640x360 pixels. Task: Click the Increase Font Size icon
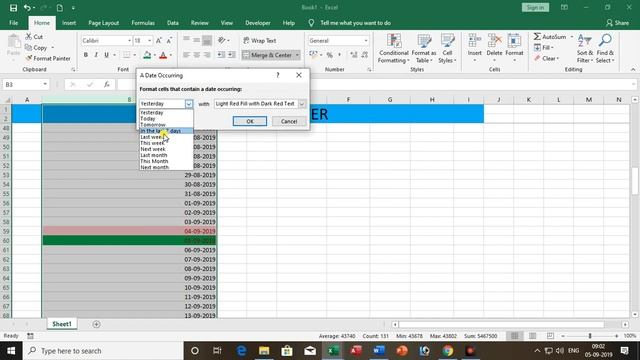click(159, 40)
